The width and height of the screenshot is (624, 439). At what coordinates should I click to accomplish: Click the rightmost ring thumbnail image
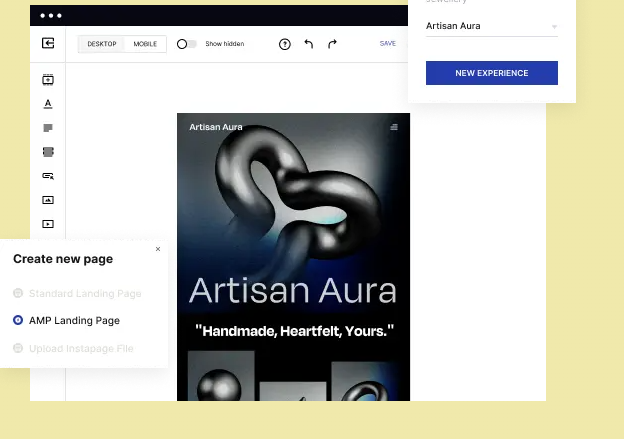(x=365, y=381)
